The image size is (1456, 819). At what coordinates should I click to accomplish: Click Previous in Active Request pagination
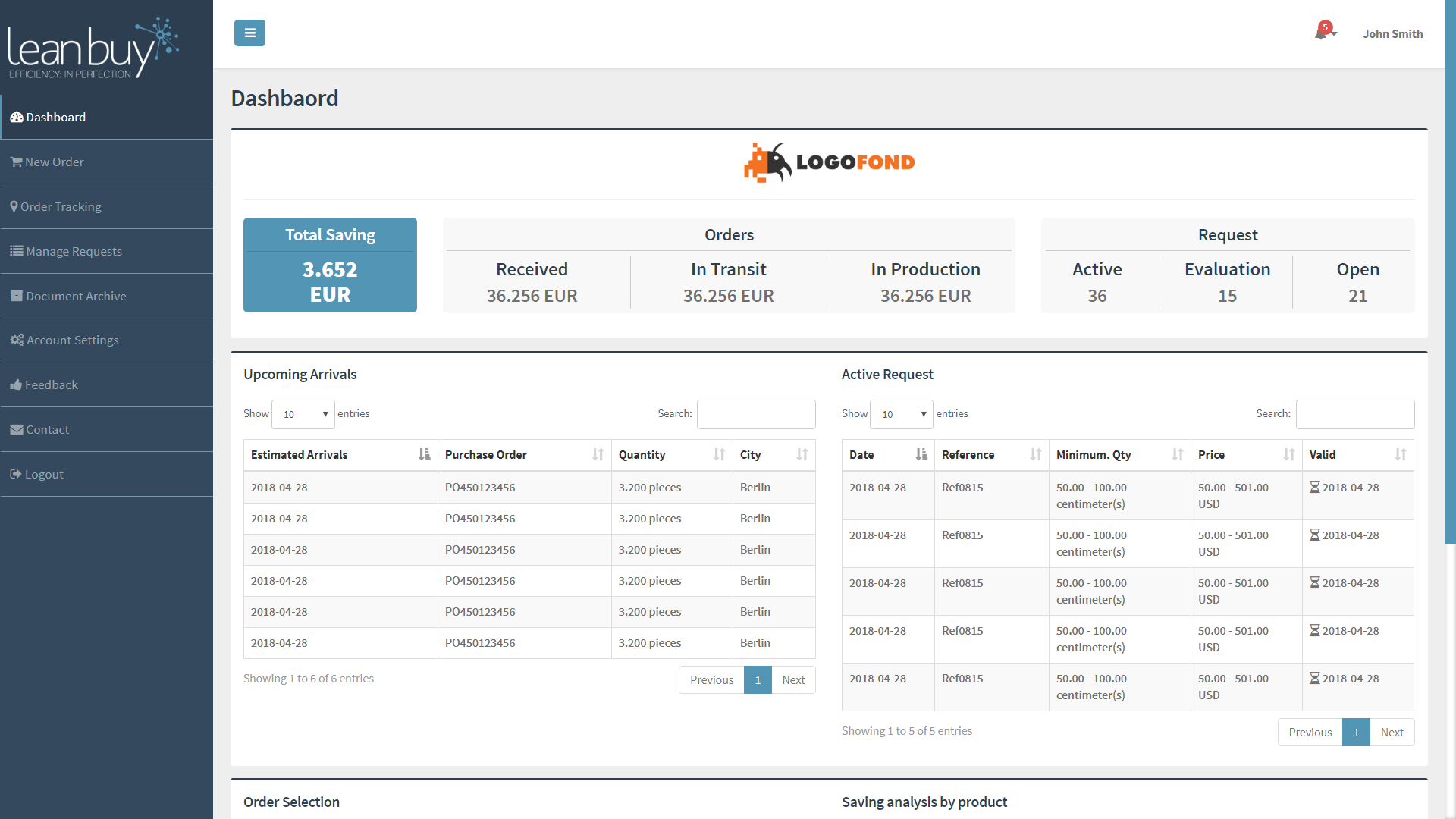pos(1310,732)
